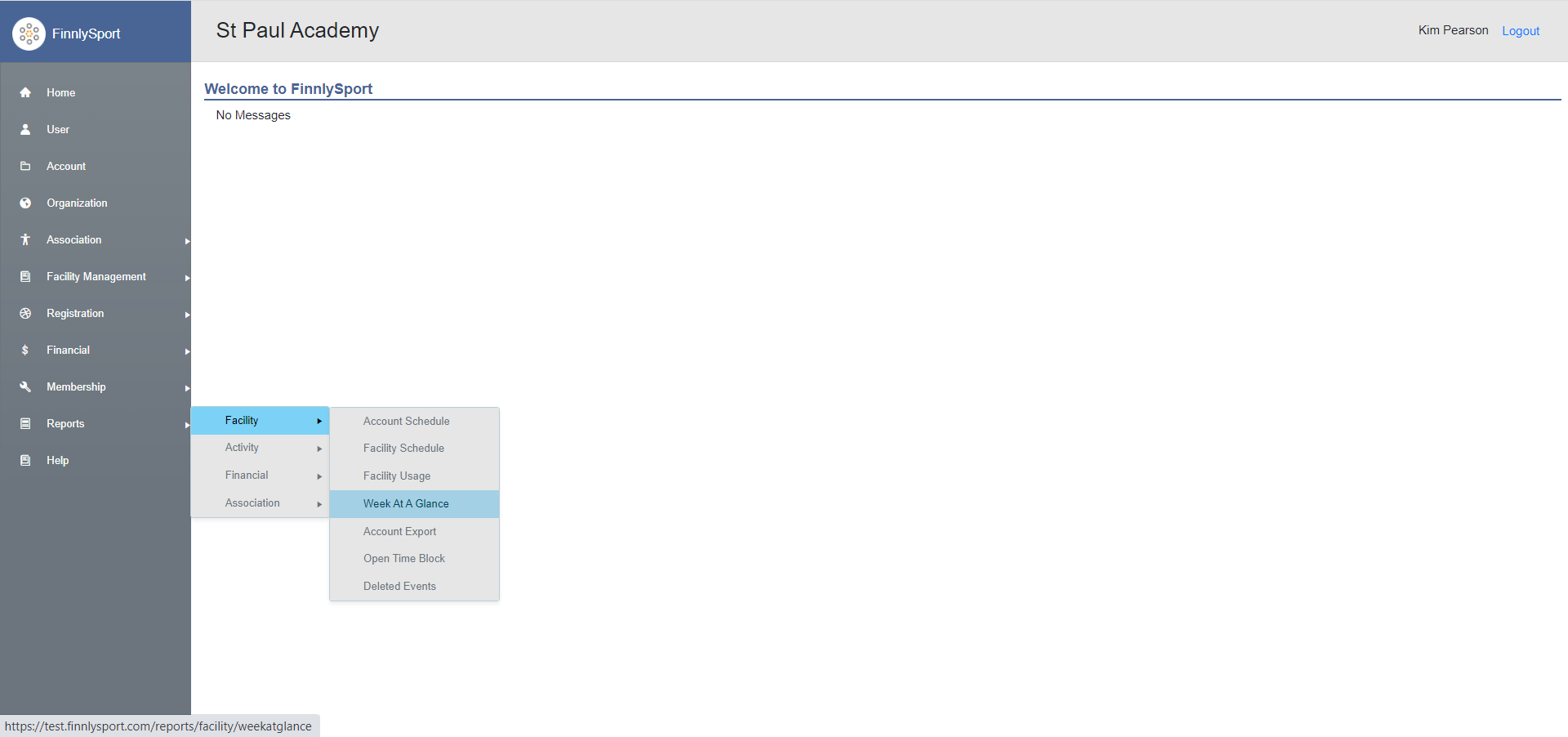
Task: Open the Deleted Events report
Action: [414, 587]
